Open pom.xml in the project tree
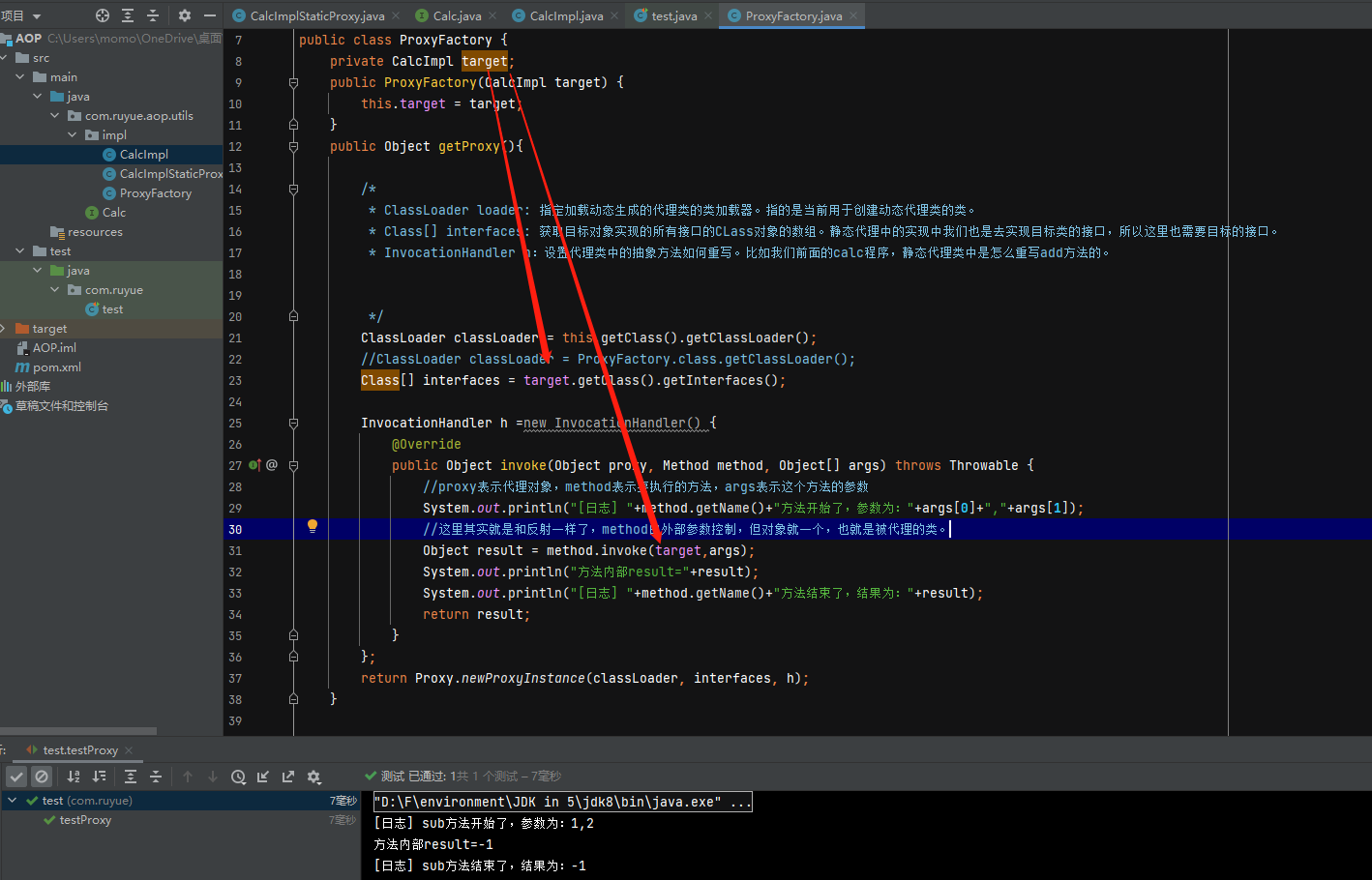Screen dimensions: 1372x880 (56, 367)
